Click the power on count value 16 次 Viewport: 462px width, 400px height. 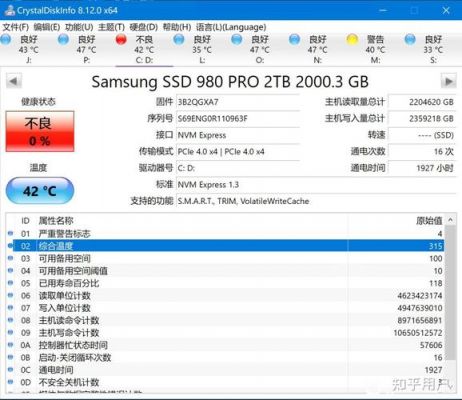click(x=422, y=152)
